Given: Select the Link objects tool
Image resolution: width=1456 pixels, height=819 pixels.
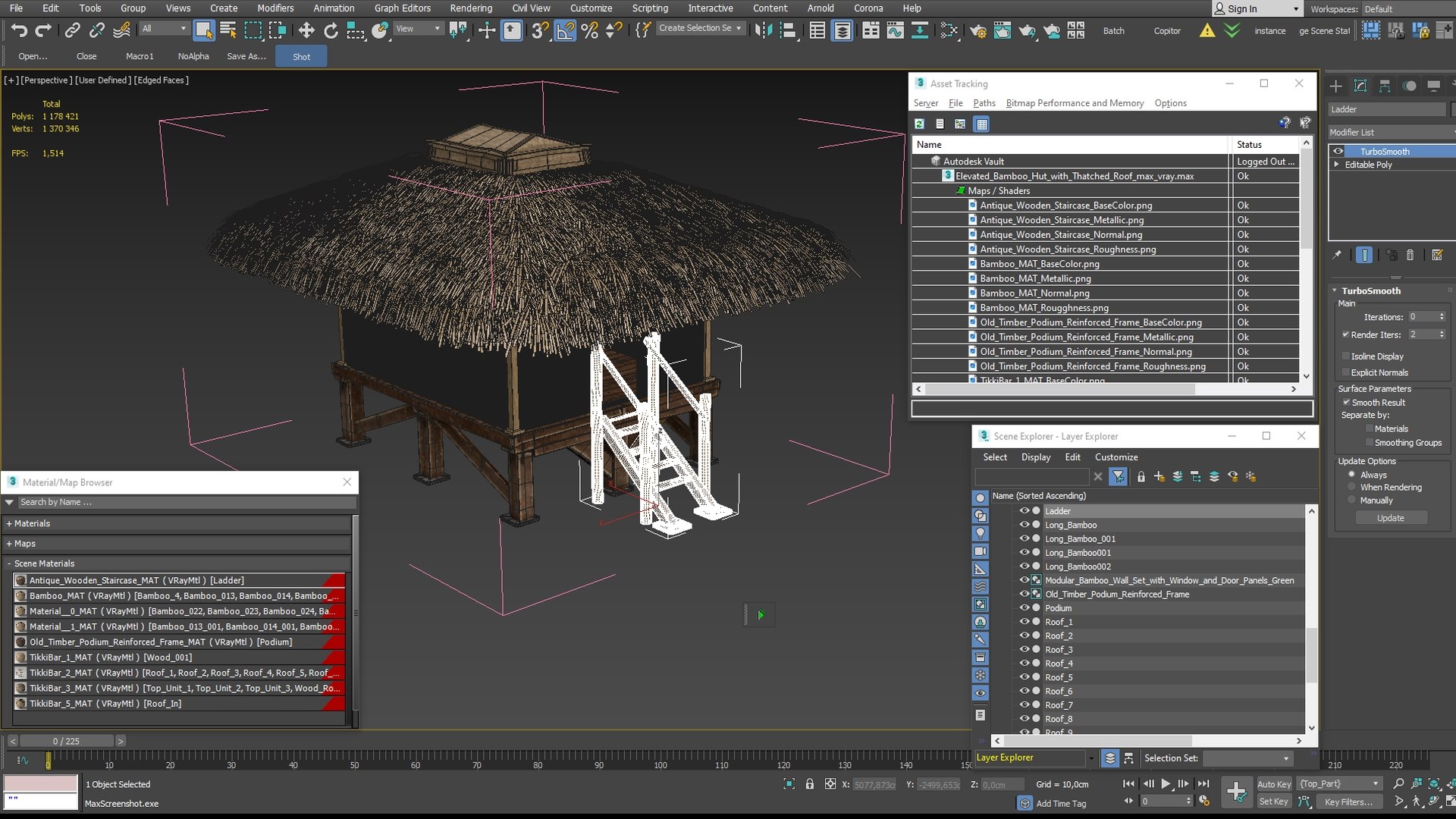Looking at the screenshot, I should [x=72, y=30].
